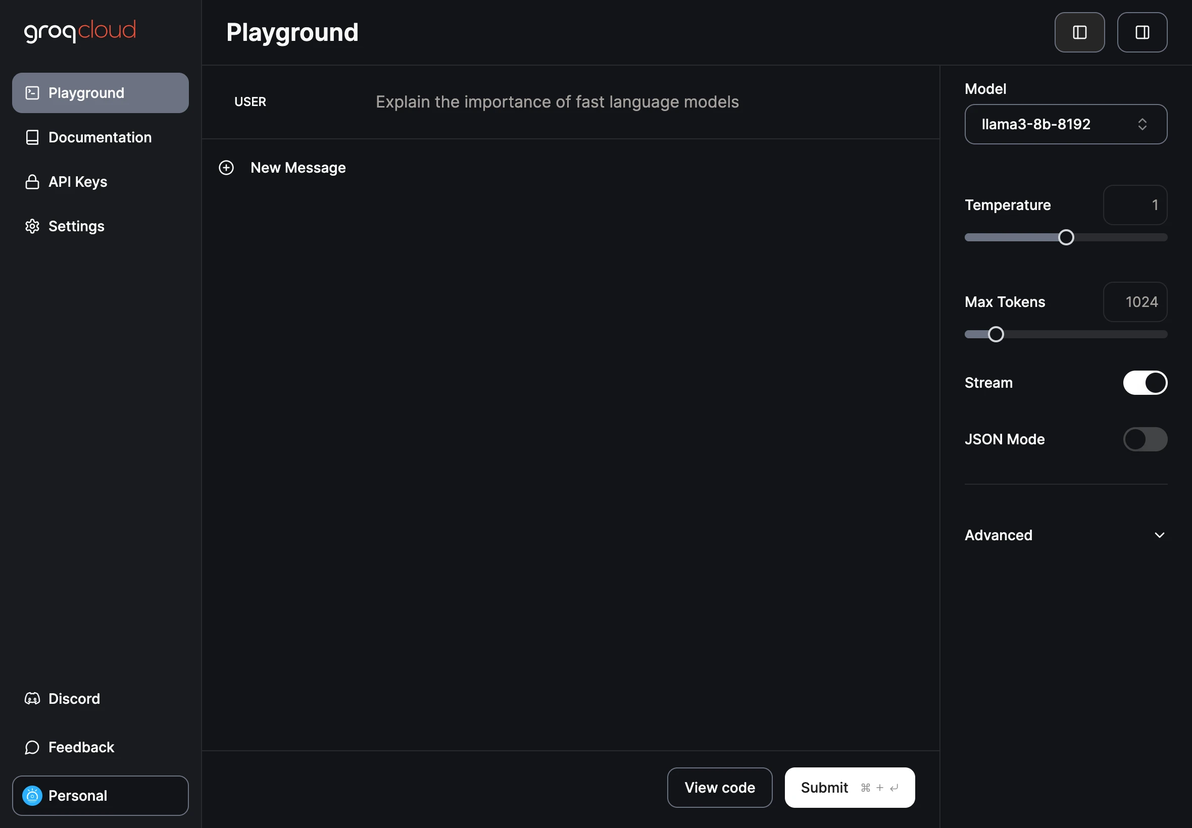Click the plus icon beside New Message
1192x828 pixels.
227,167
